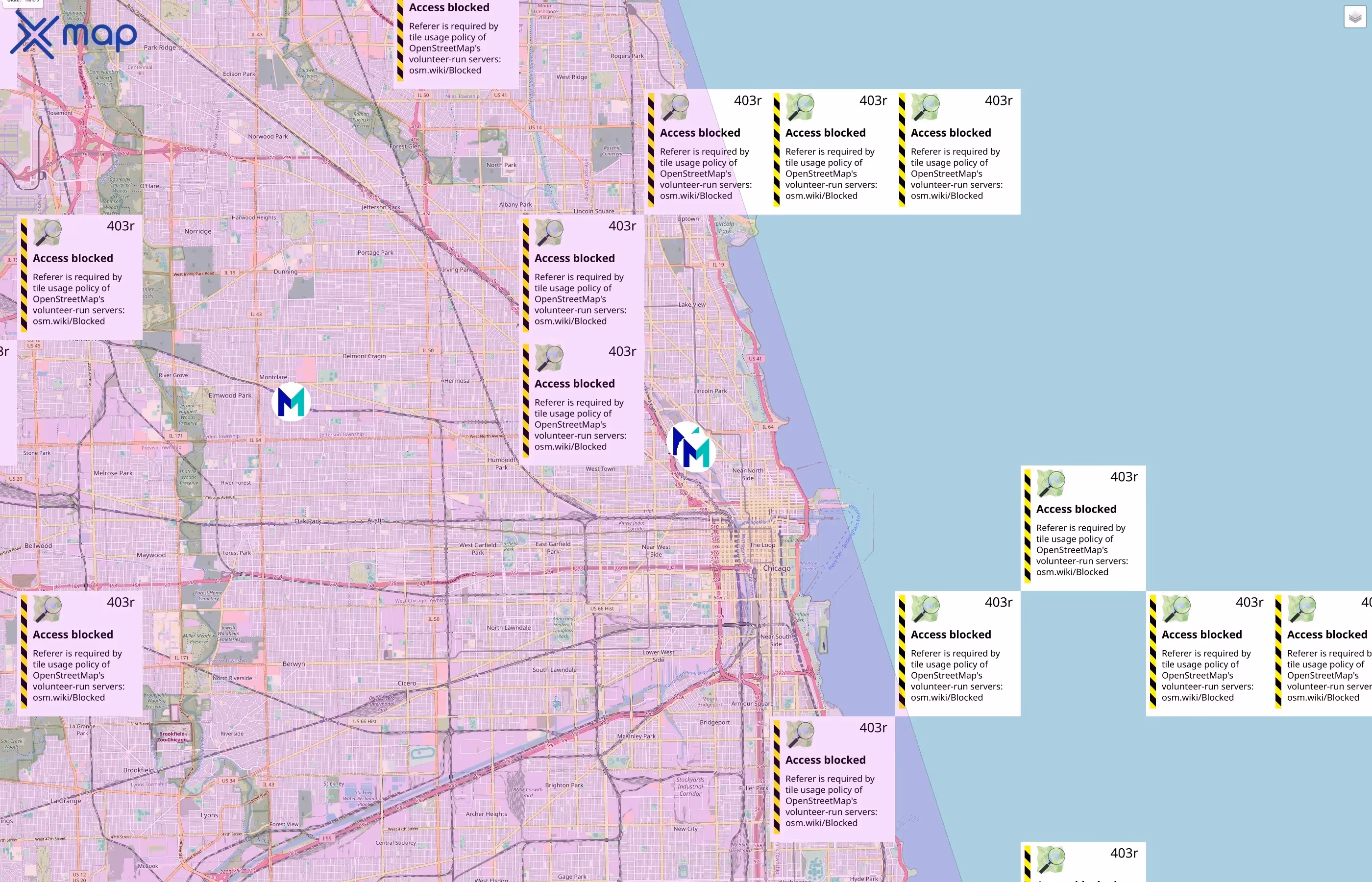
Task: Click the 'North Park' label
Action: (x=501, y=165)
